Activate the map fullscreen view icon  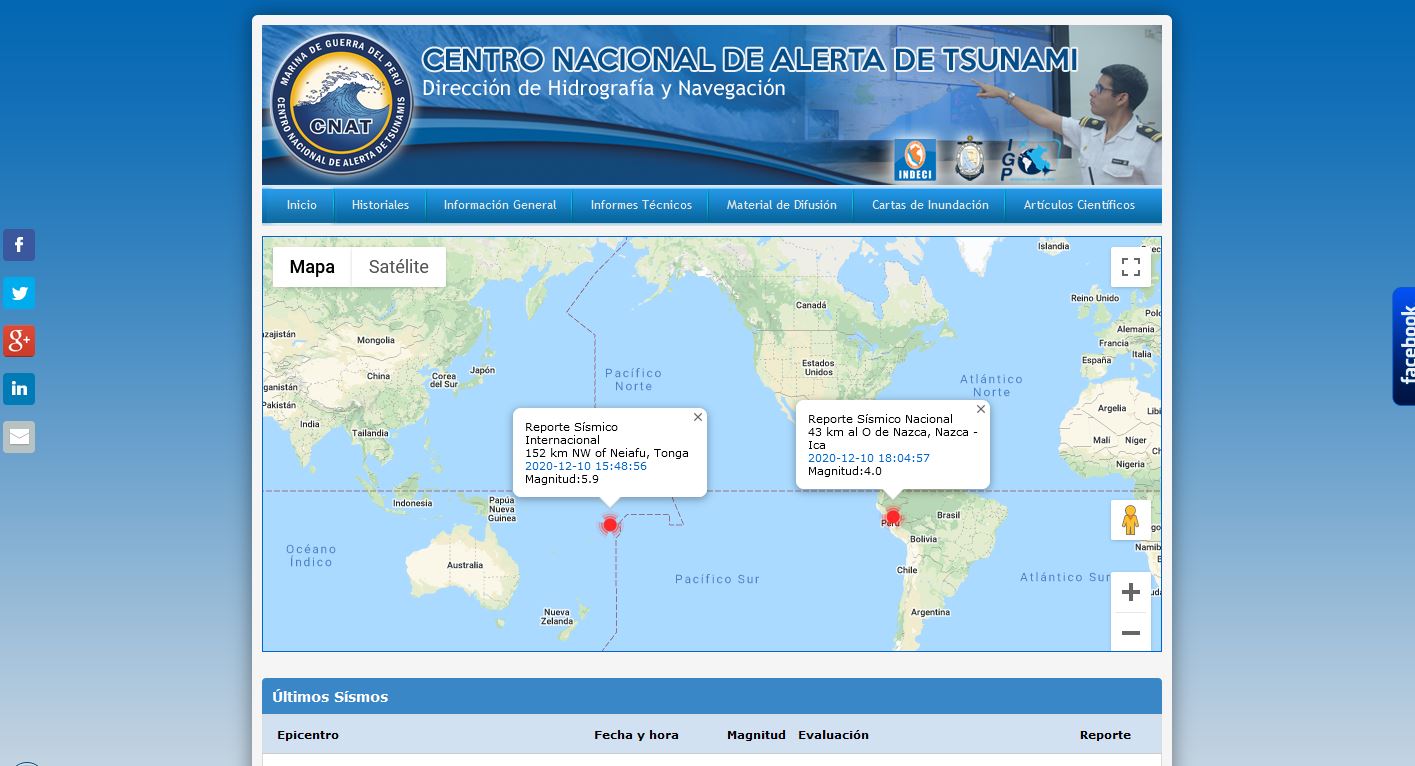[x=1131, y=267]
